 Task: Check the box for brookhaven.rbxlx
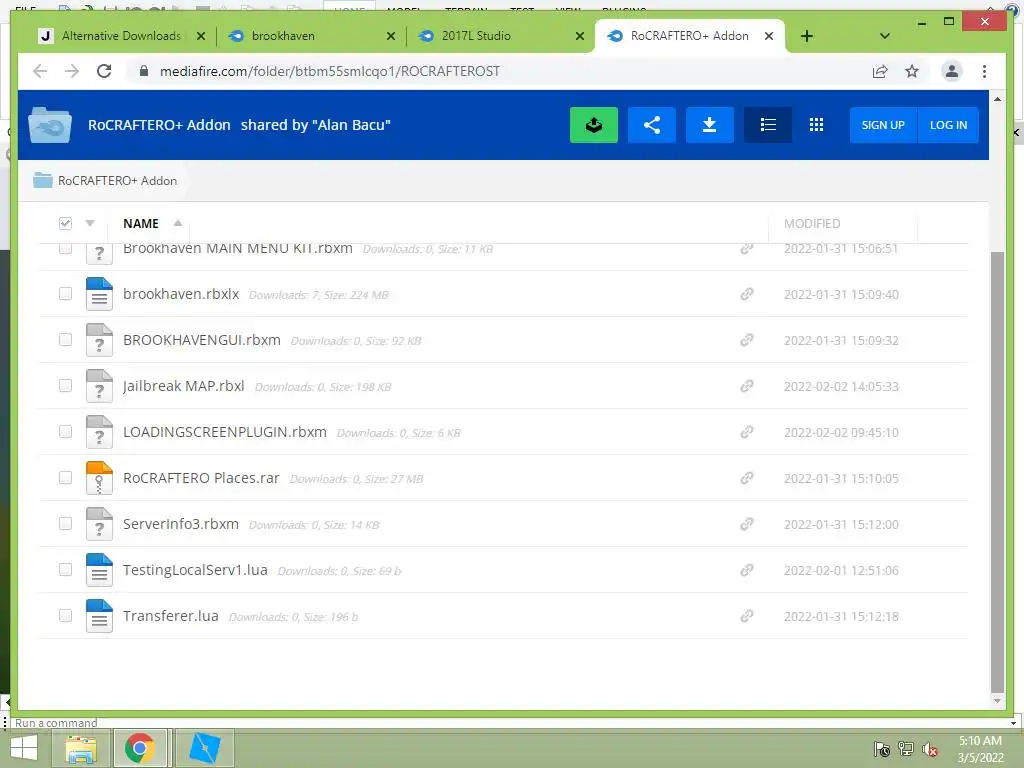pos(65,294)
